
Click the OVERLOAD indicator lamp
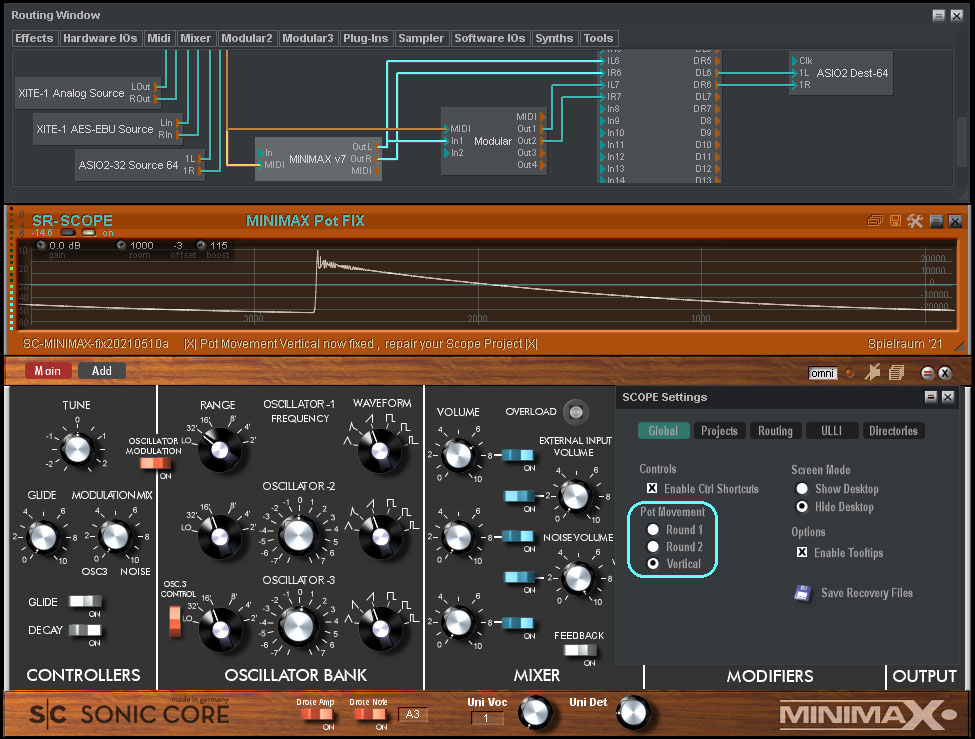[x=574, y=411]
